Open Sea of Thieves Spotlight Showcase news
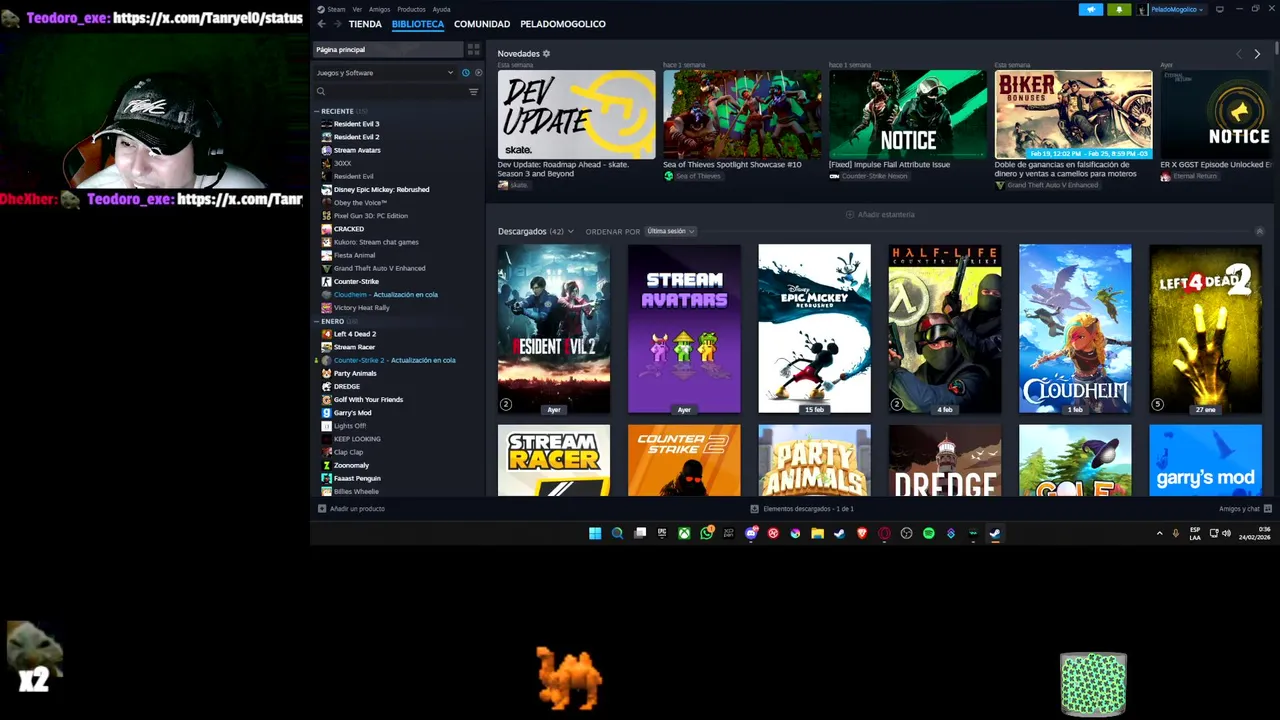 point(742,114)
